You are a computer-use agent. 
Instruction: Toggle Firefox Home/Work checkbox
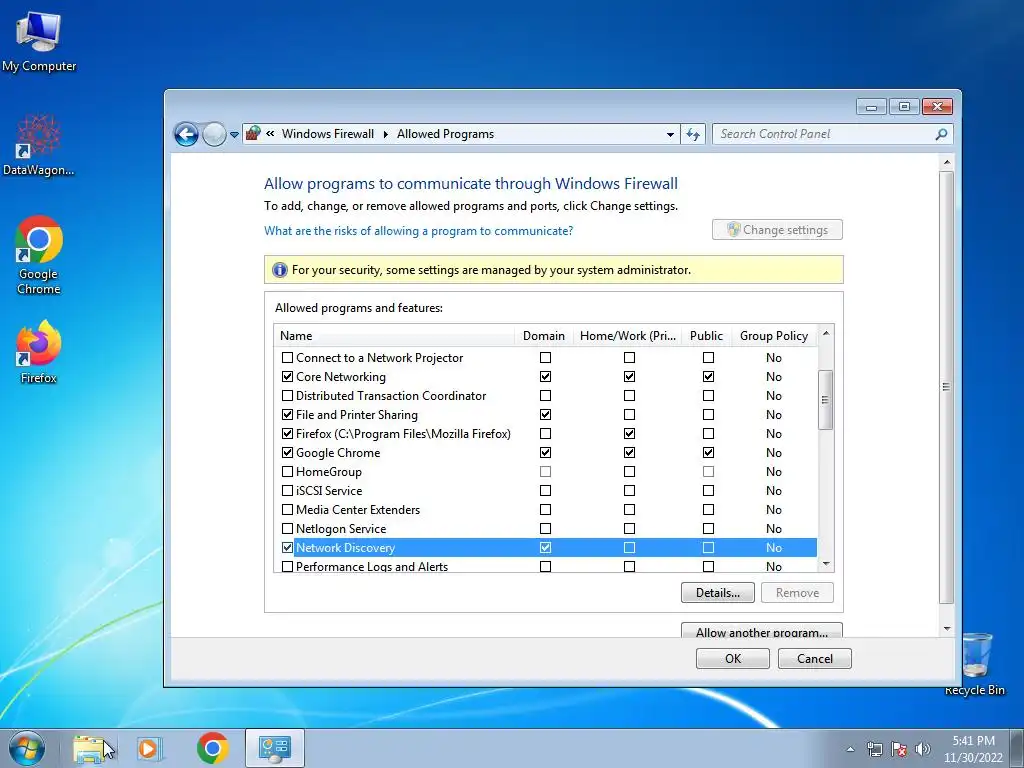[x=629, y=434]
